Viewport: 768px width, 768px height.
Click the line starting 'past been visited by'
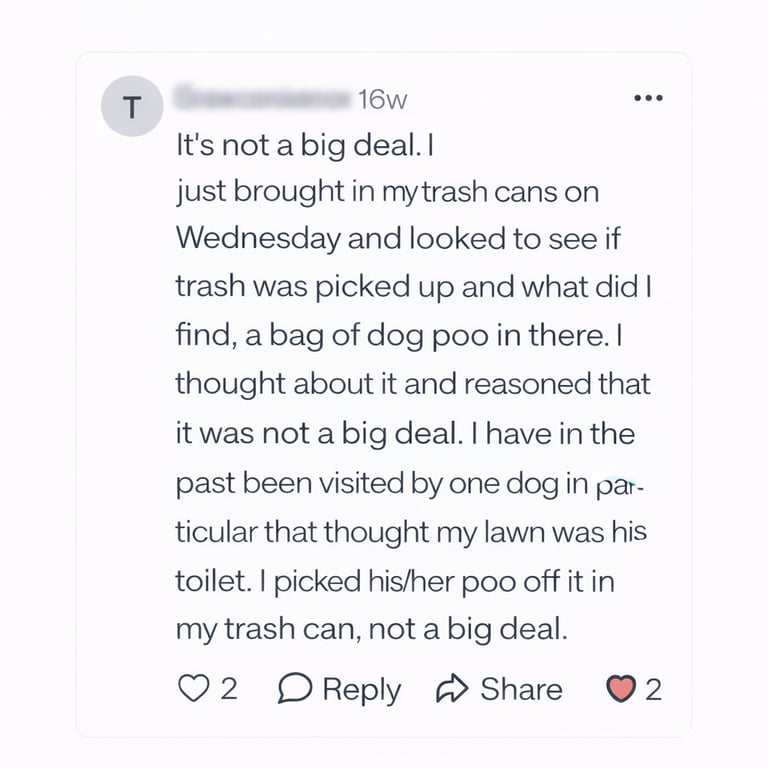point(410,482)
